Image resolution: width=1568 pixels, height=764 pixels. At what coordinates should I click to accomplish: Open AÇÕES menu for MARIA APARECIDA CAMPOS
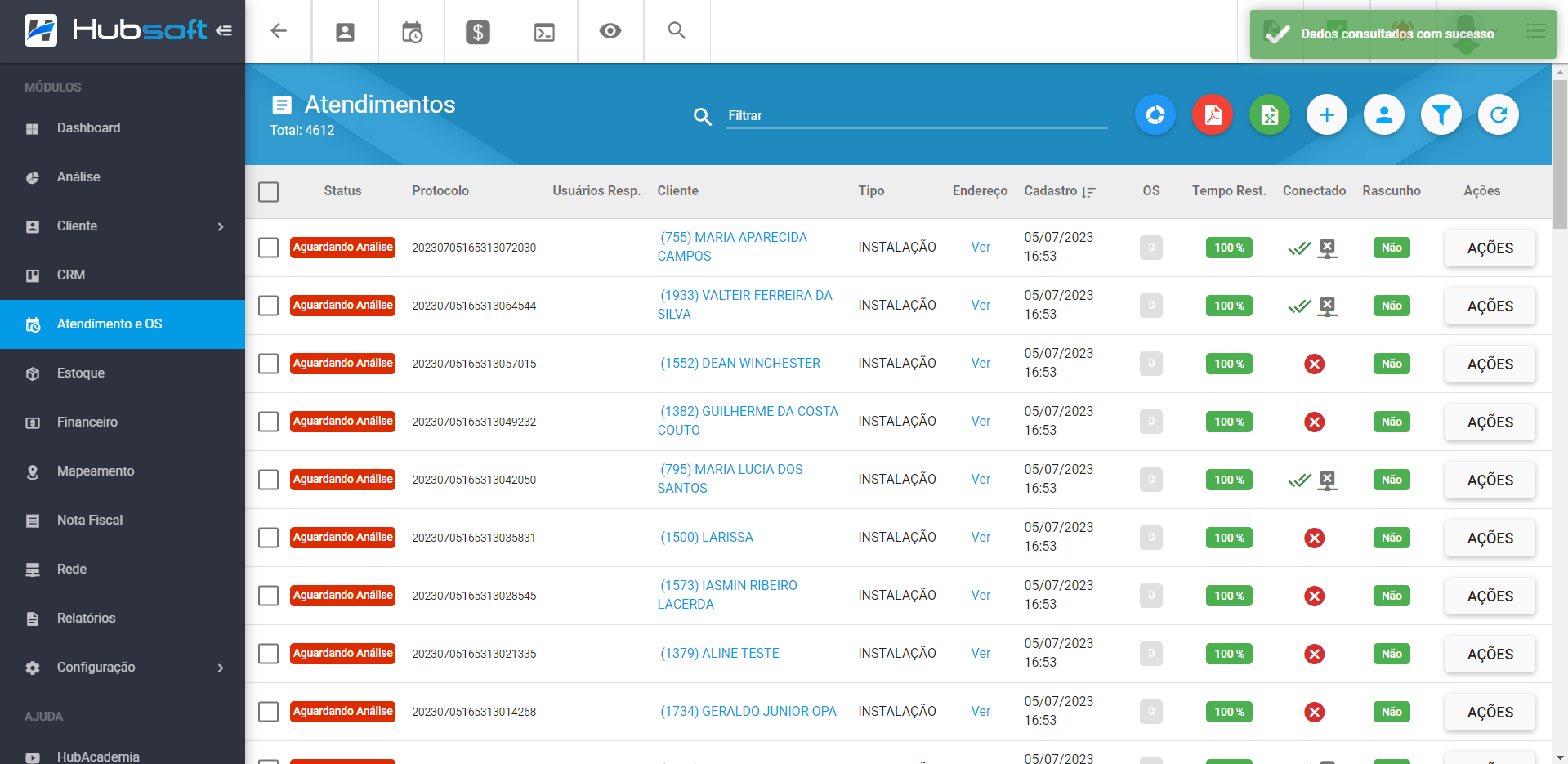point(1490,248)
